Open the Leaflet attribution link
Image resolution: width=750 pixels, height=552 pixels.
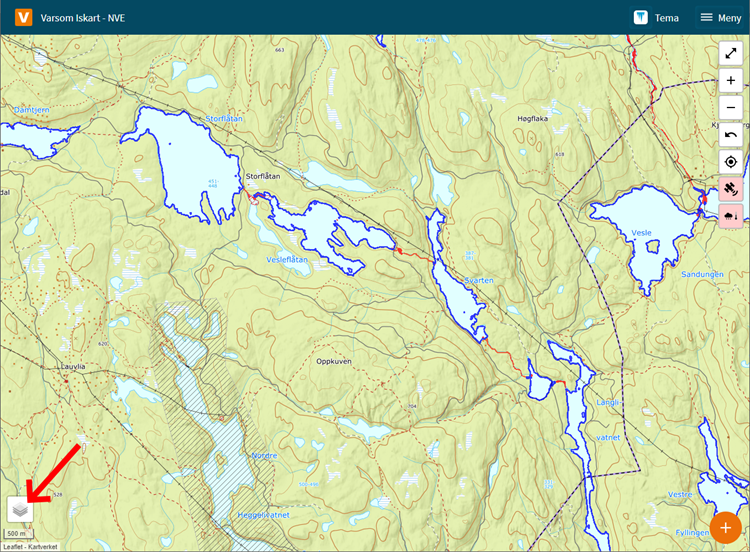(12, 547)
